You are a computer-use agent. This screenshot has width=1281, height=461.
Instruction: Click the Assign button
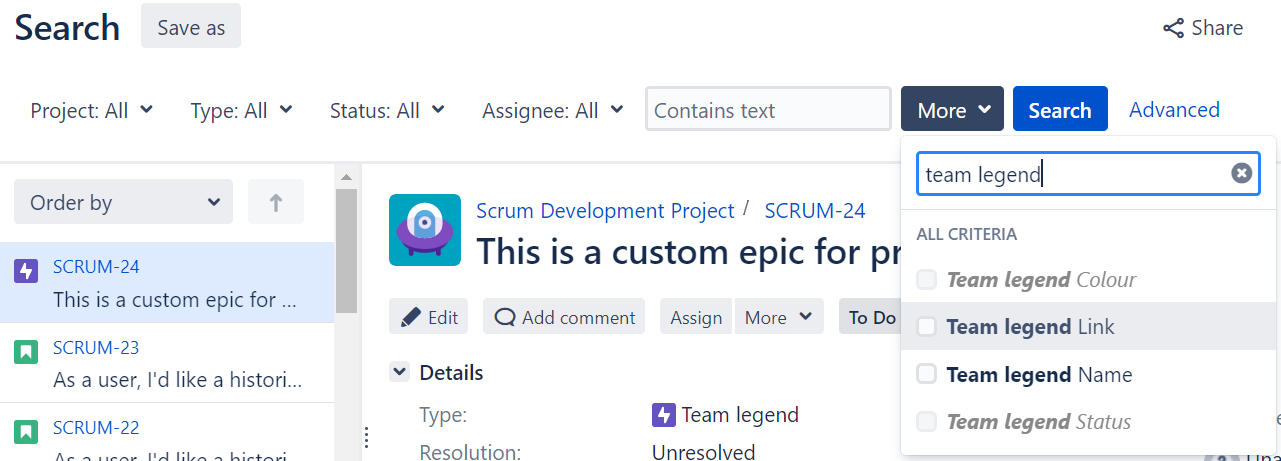pos(696,317)
